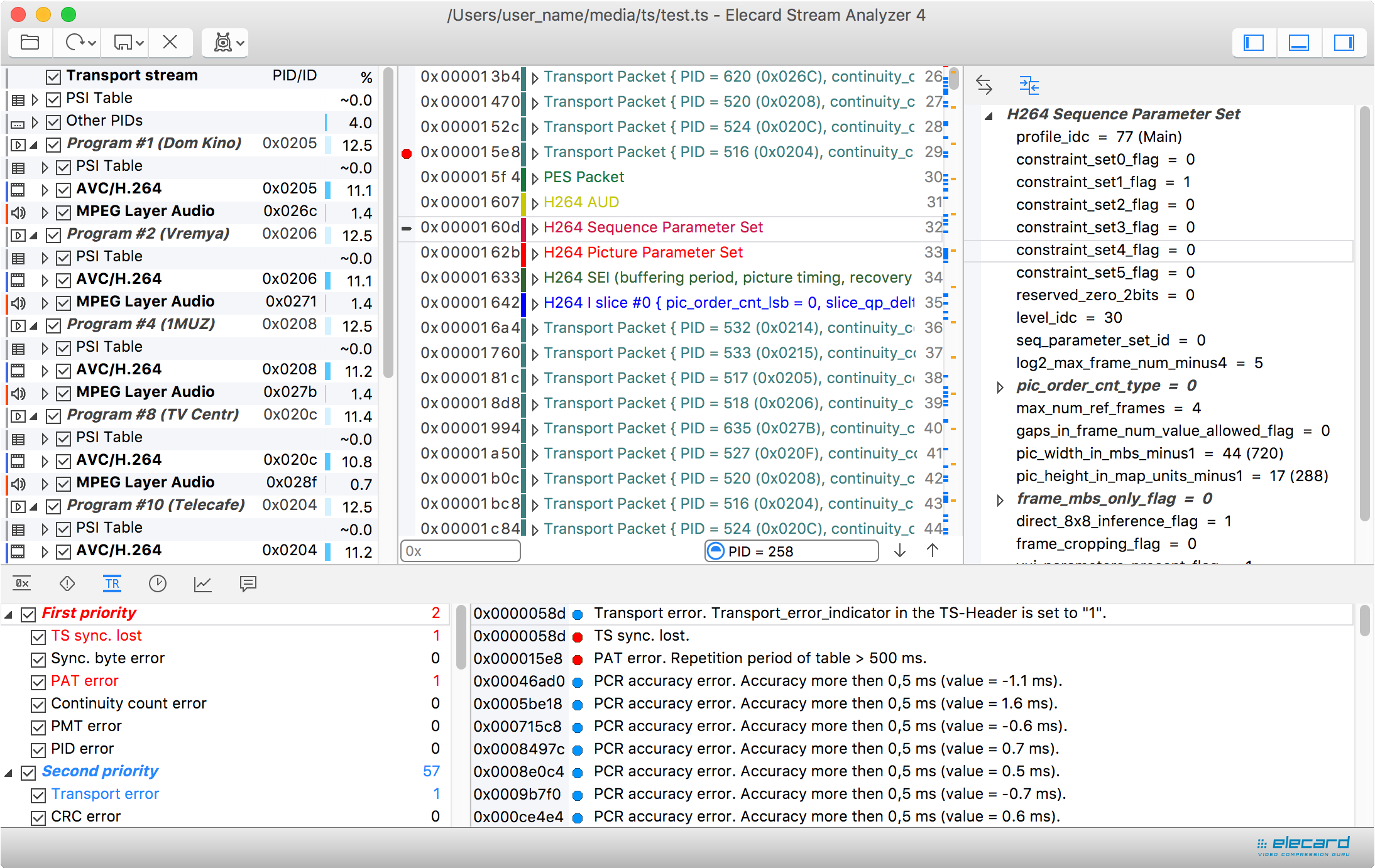The width and height of the screenshot is (1375, 868).
Task: Open the chart graph tab
Action: coord(202,583)
